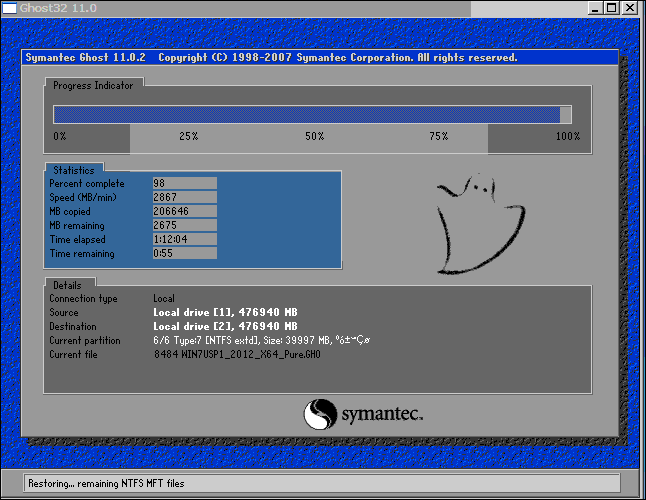Click the Ghost32 window system menu icon
This screenshot has width=646, height=500.
pos(9,8)
